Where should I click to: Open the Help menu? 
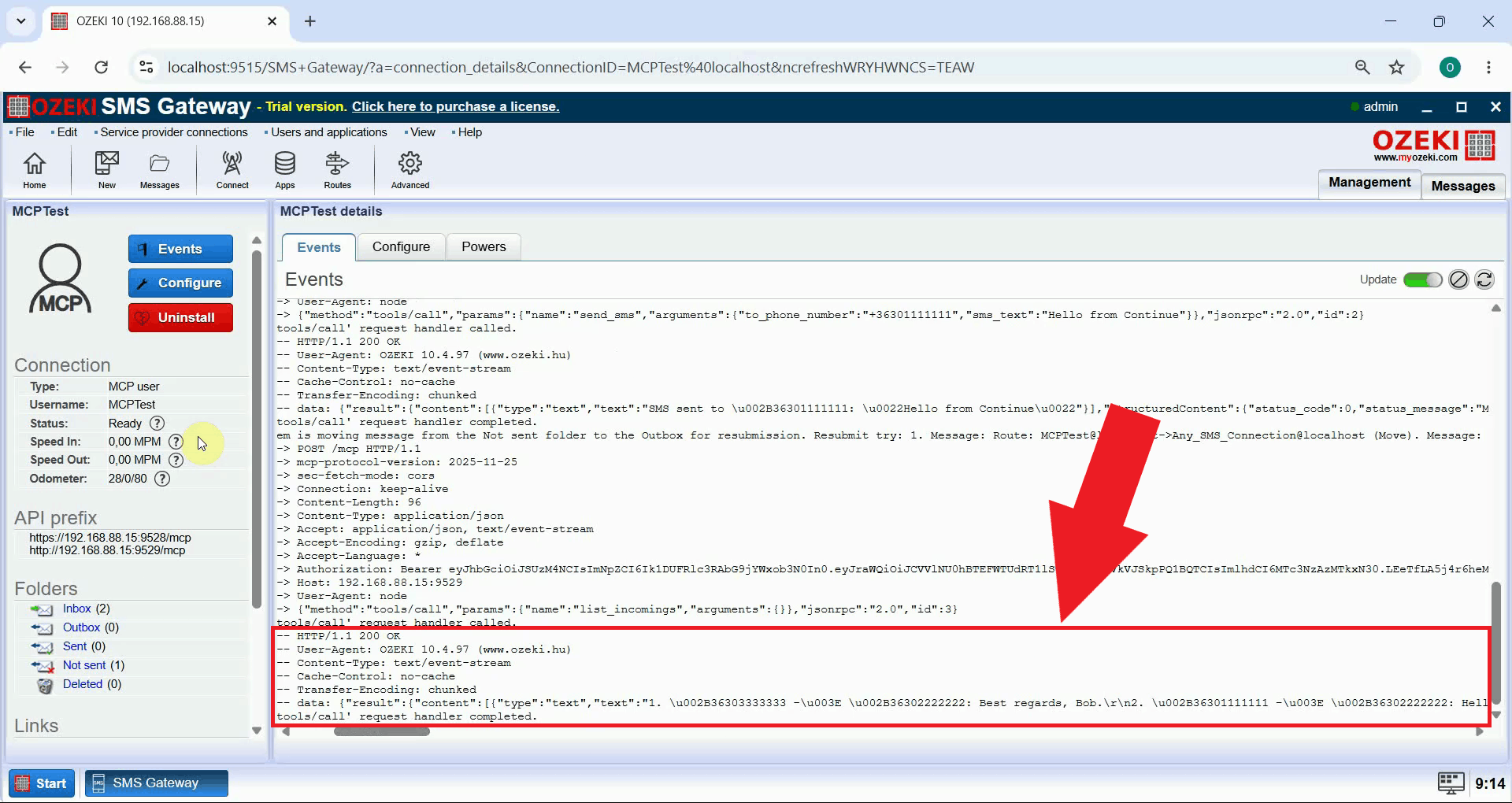click(x=469, y=132)
